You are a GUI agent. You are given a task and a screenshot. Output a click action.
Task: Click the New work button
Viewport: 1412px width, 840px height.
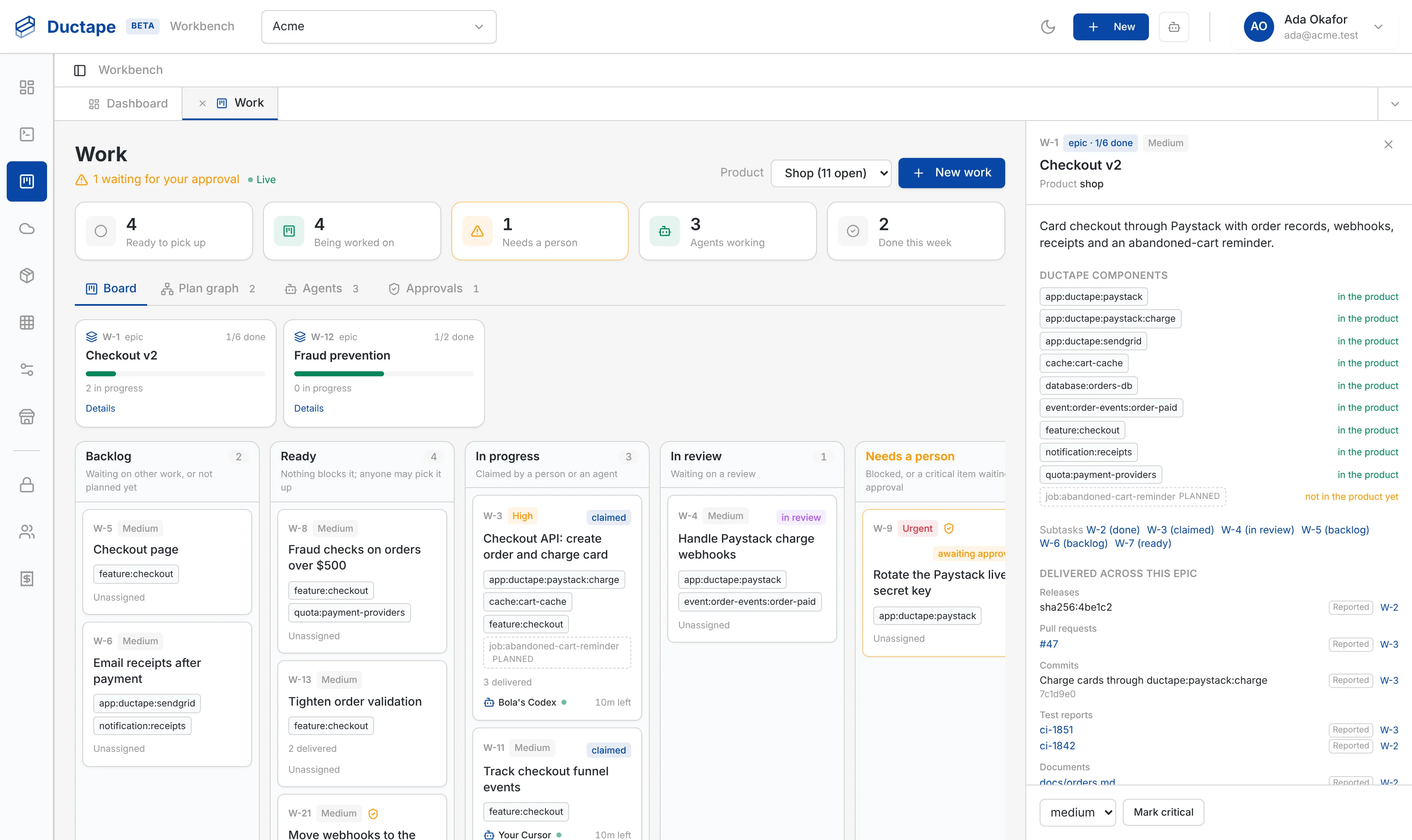pyautogui.click(x=951, y=173)
